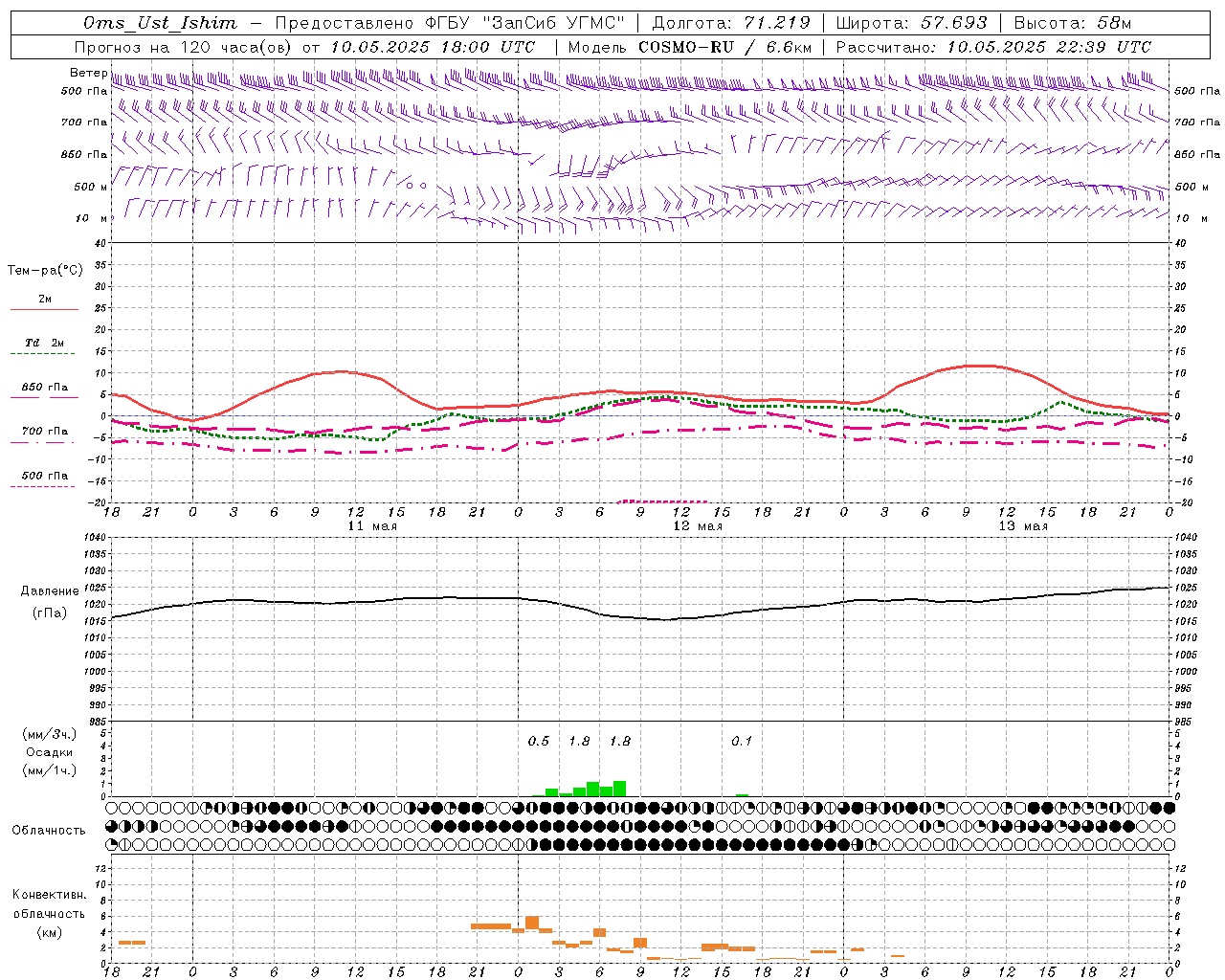The image size is (1225, 980).
Task: Click the 12 мая date label
Action: click(698, 526)
